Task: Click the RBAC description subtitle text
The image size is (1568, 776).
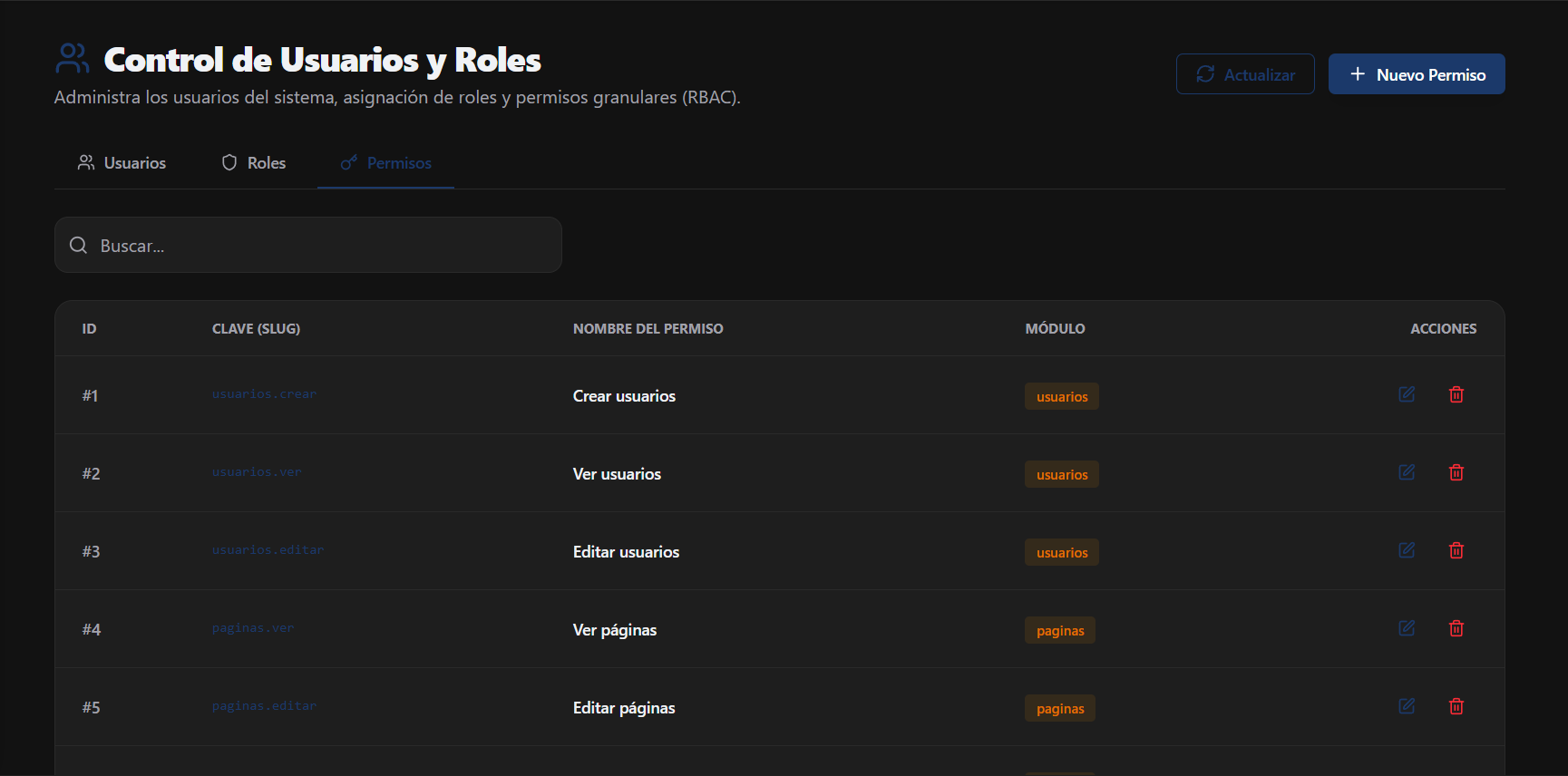Action: [x=397, y=97]
